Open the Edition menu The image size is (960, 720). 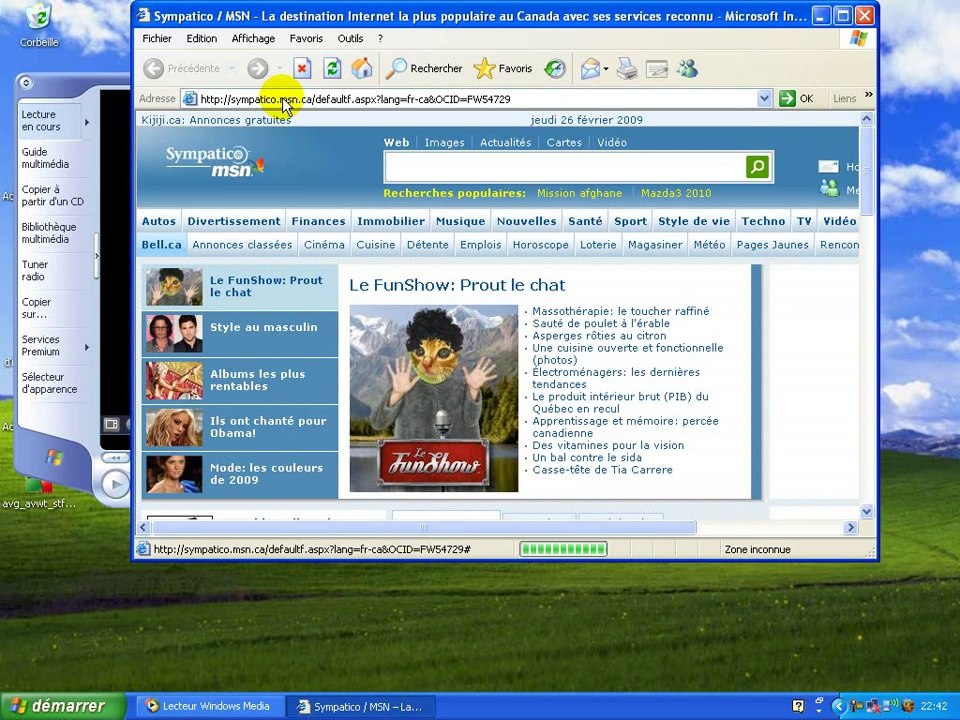click(x=201, y=39)
